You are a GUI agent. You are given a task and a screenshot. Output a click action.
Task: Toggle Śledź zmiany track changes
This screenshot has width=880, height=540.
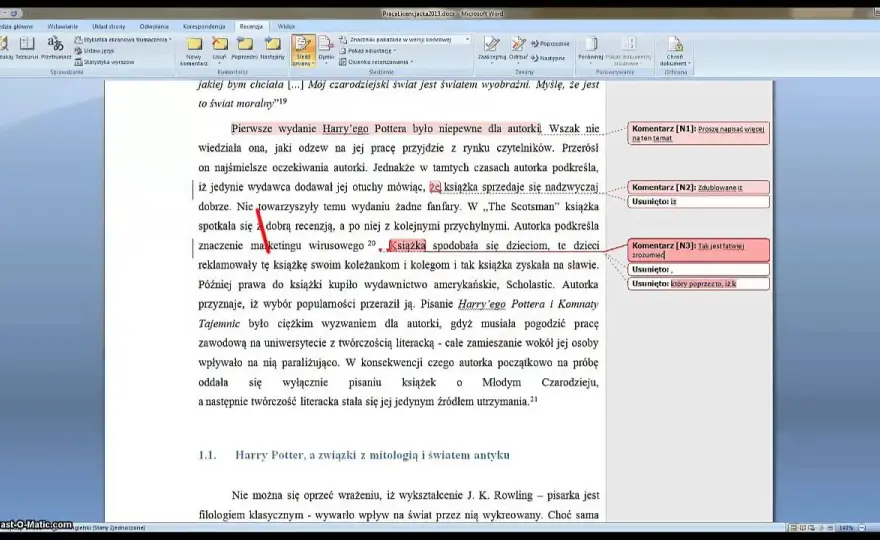coord(303,51)
